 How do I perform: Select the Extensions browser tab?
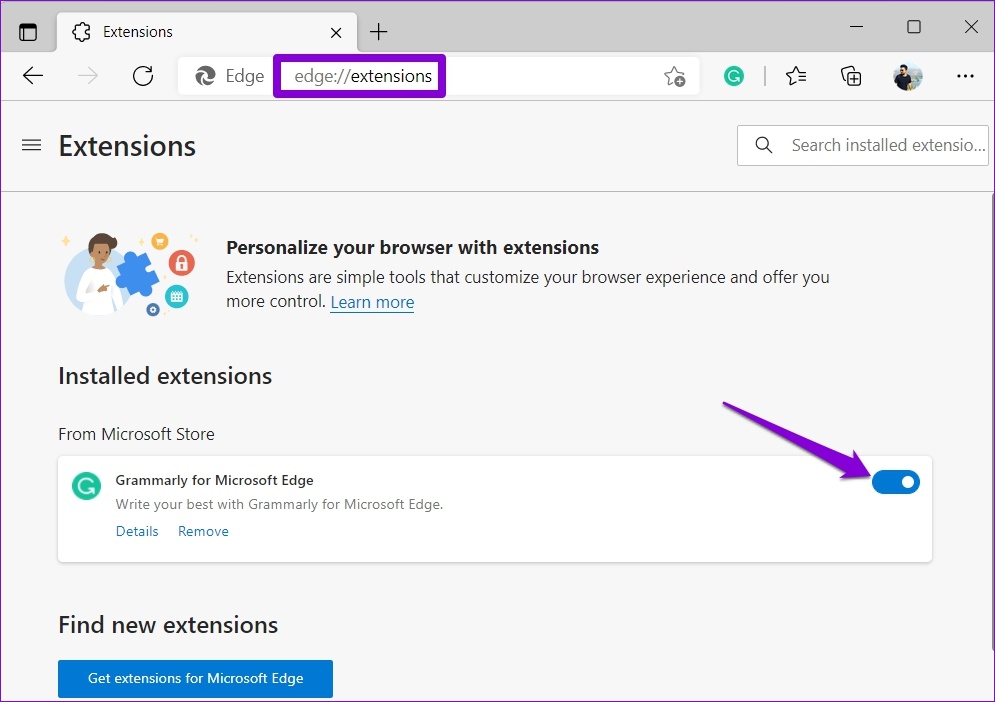[190, 32]
